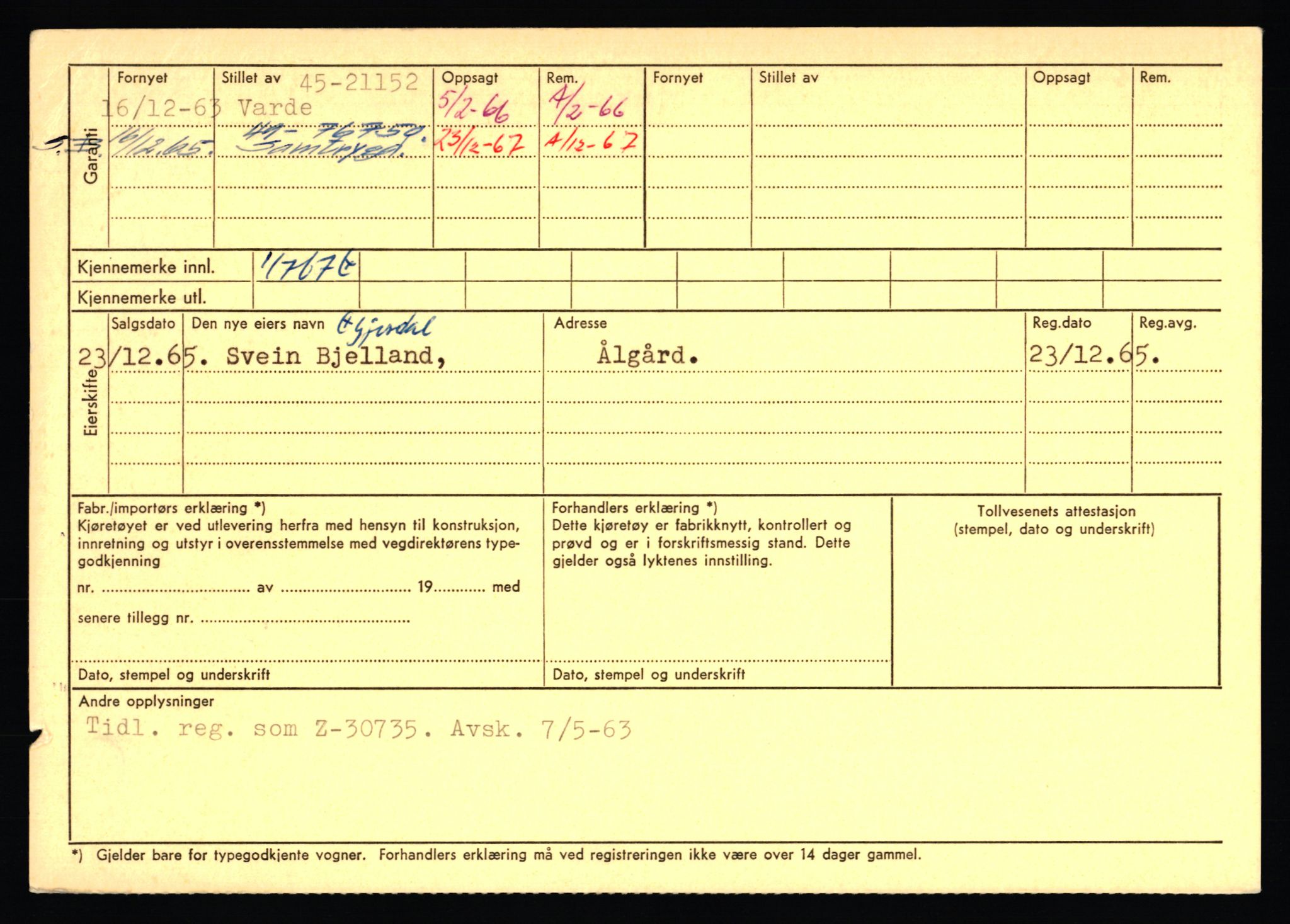Click the typed date 16/12-63

161,108
